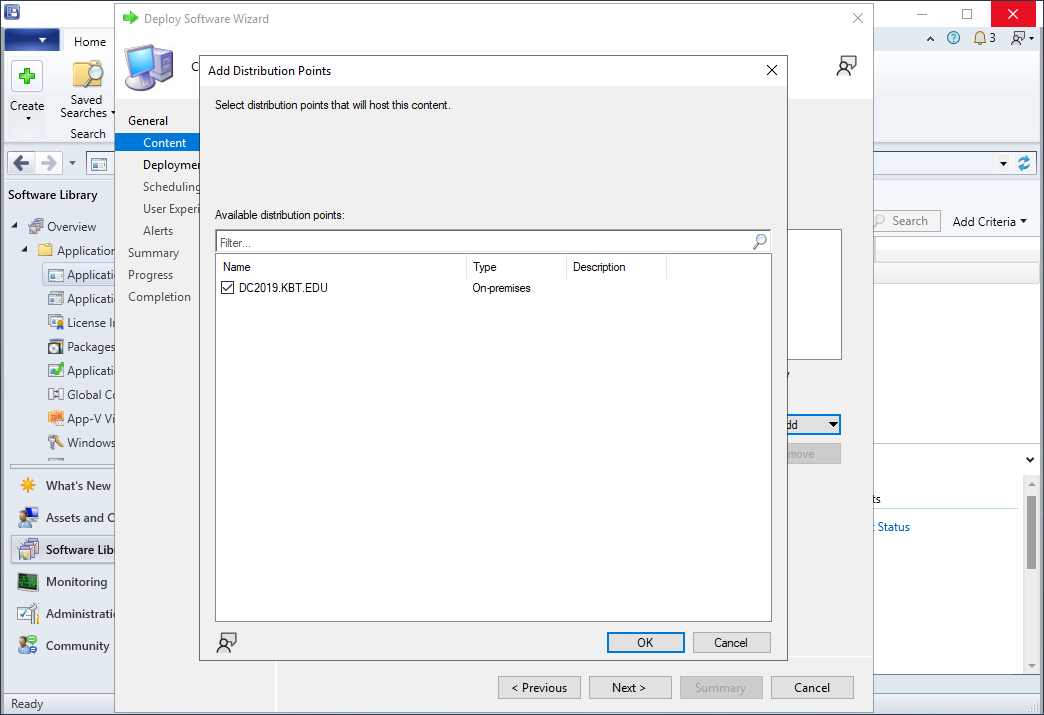Uncheck the DC2019.KBT.EDU distribution point
The height and width of the screenshot is (715, 1044).
coord(227,288)
